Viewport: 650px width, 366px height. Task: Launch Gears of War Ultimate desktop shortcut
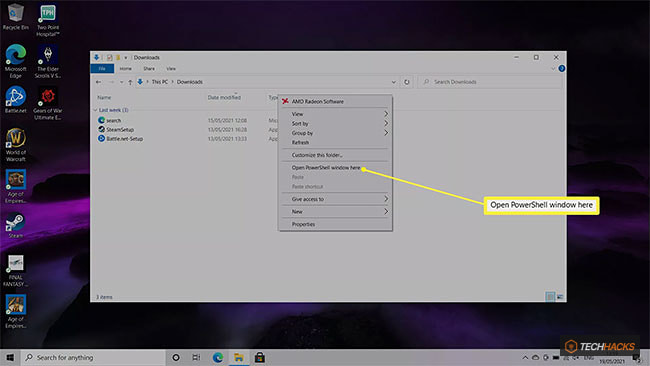coord(48,103)
